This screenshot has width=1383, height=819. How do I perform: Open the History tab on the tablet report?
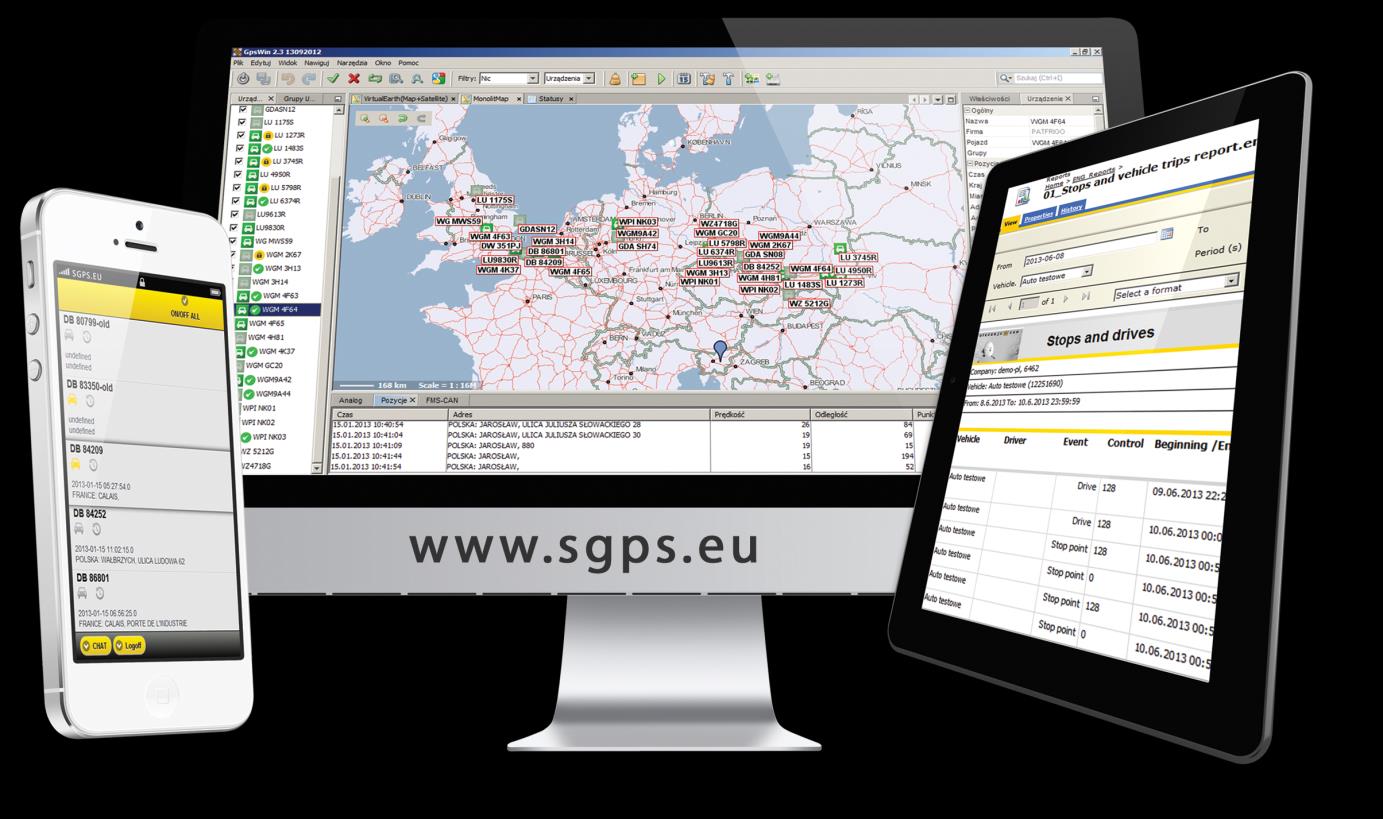pos(1071,209)
